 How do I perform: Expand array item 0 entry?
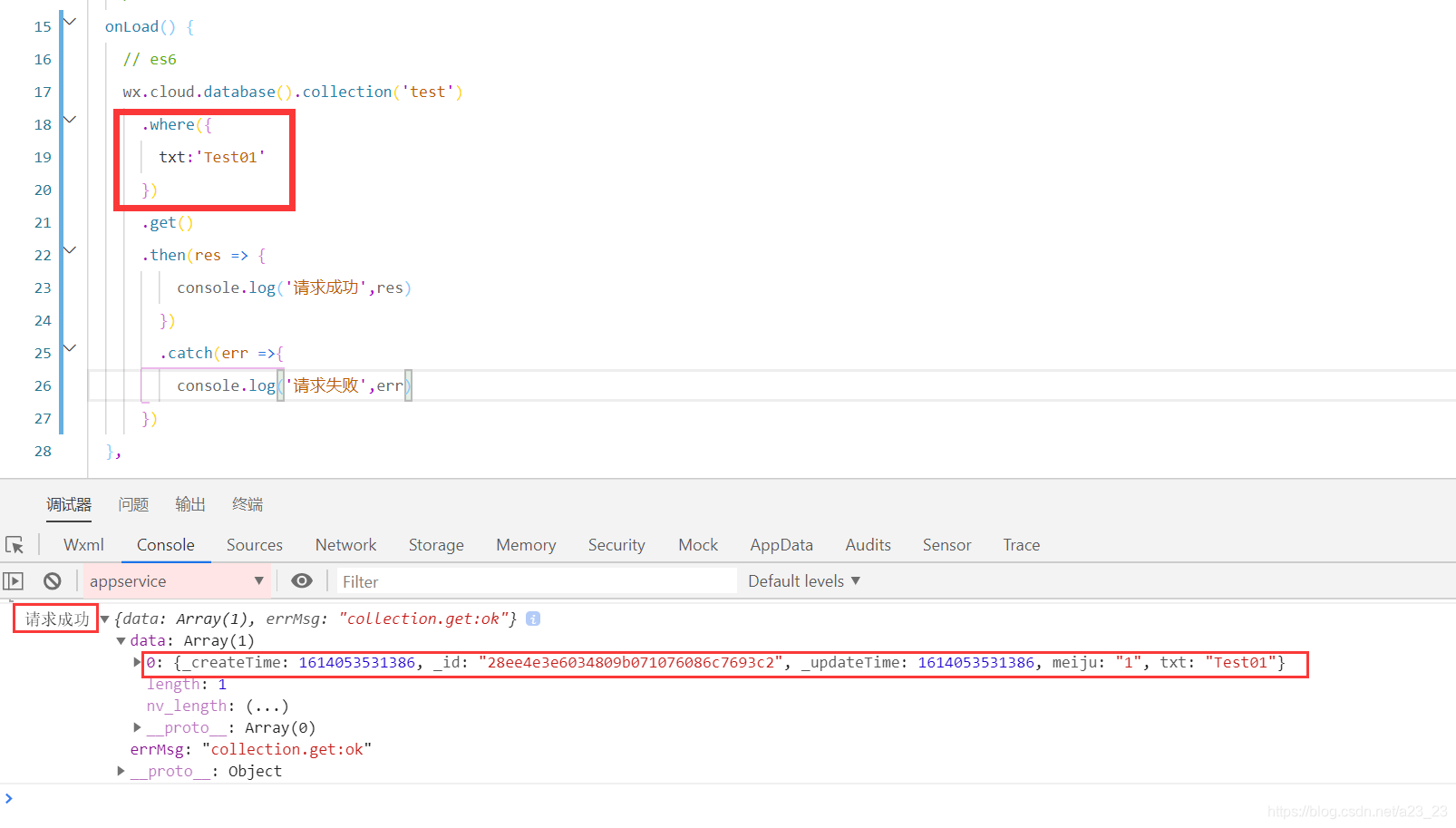coord(137,663)
